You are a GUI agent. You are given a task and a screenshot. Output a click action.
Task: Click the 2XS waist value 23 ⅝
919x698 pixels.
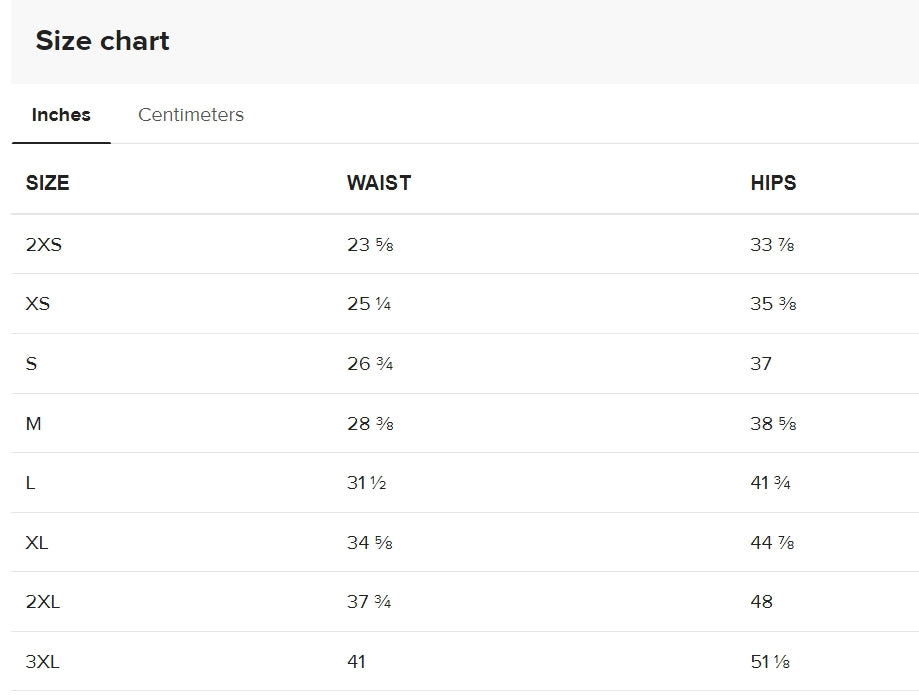tap(370, 244)
